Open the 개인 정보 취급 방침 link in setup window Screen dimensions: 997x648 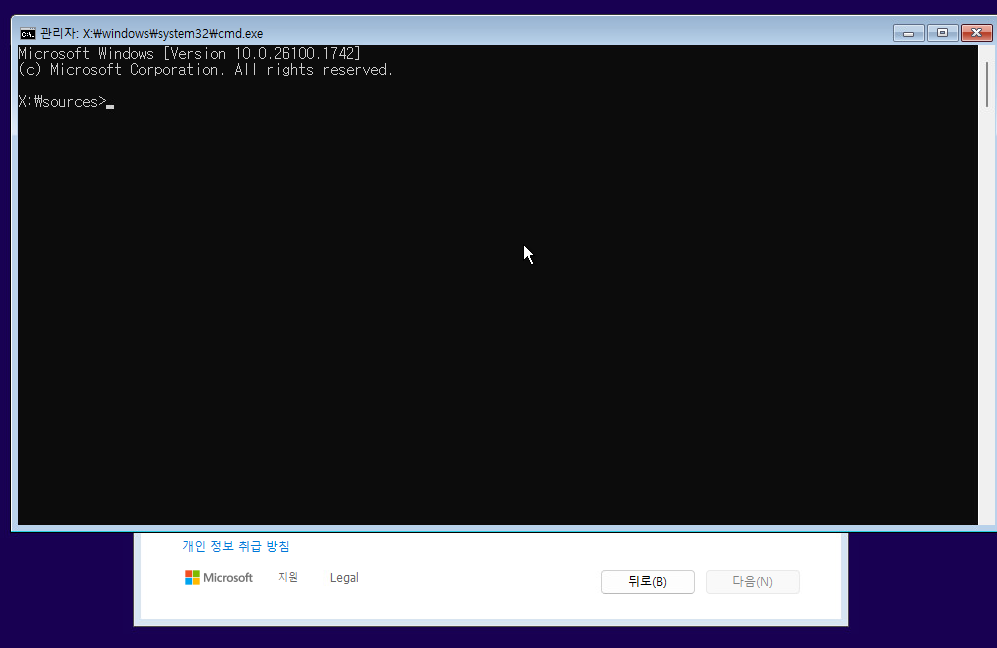236,546
